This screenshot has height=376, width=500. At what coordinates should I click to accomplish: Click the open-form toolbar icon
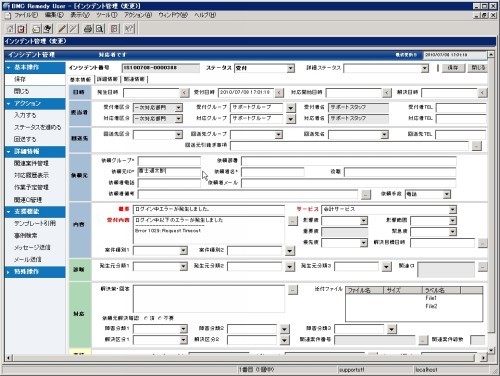(36, 29)
